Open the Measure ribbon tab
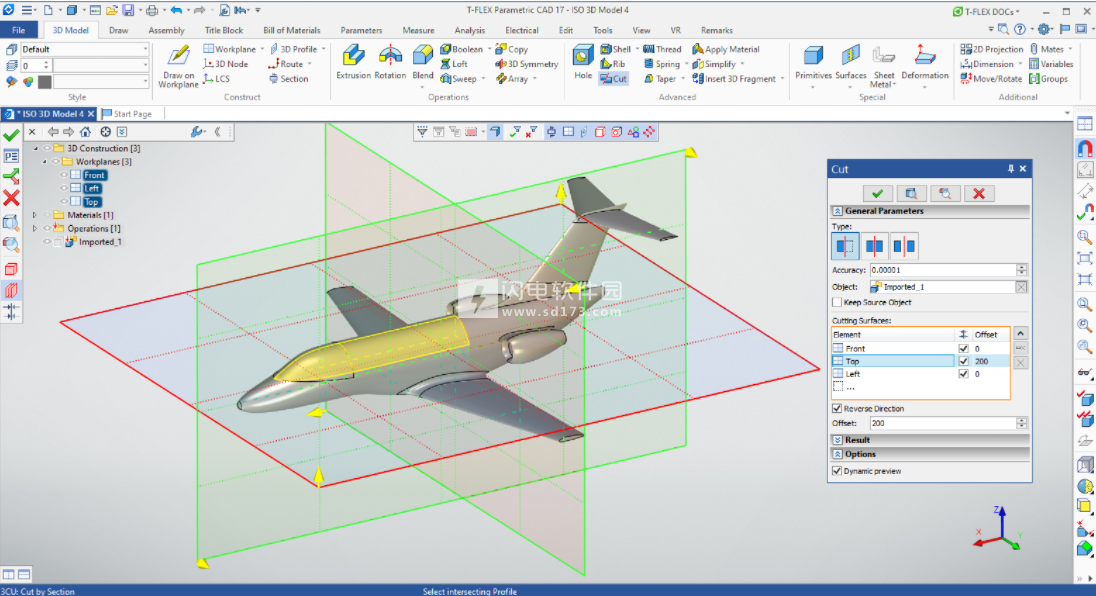The width and height of the screenshot is (1096, 596). click(x=418, y=30)
